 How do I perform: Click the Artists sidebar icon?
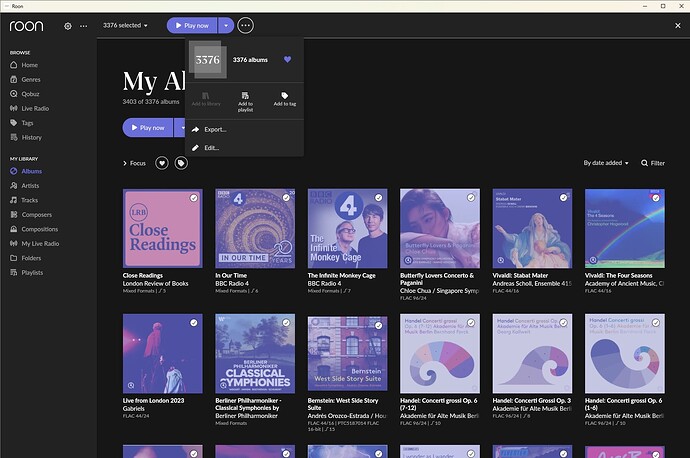click(14, 186)
